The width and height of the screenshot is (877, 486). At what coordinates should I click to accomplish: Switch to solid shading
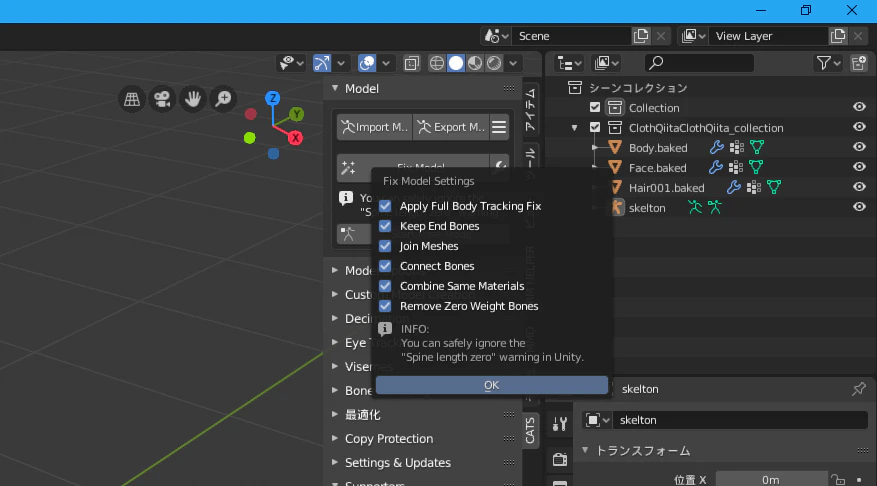[456, 63]
